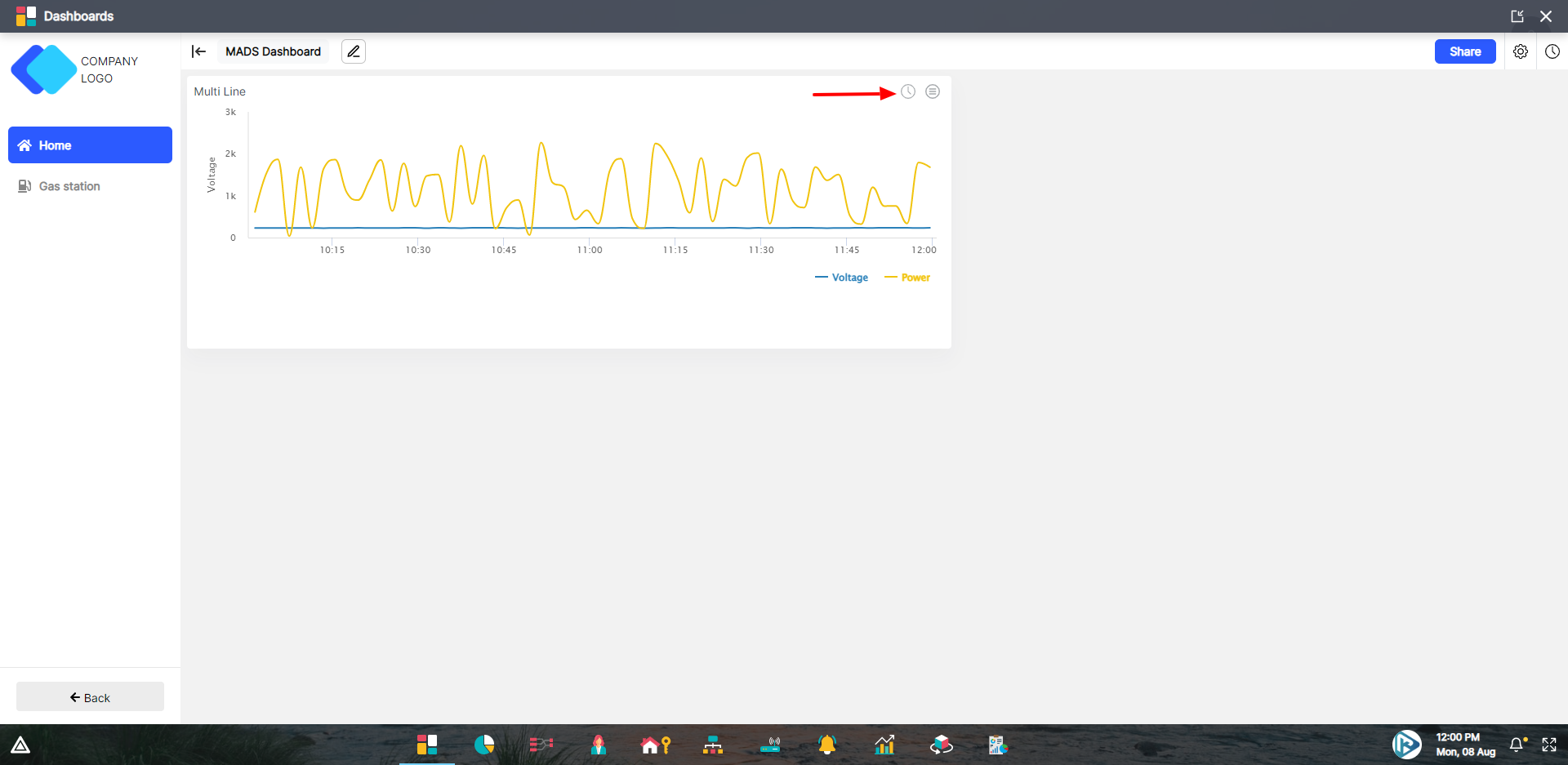Toggle the Voltage series in the chart legend

[841, 278]
